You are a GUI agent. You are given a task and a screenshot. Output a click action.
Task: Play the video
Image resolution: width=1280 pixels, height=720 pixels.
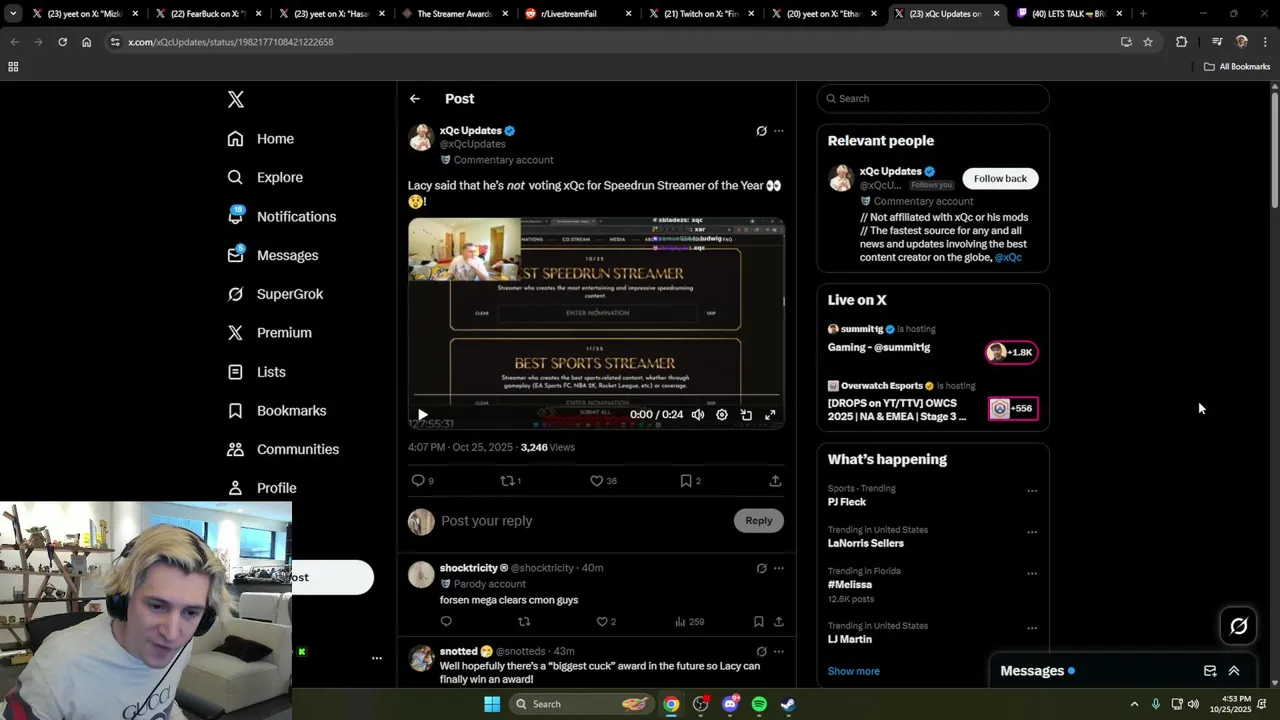[x=422, y=415]
